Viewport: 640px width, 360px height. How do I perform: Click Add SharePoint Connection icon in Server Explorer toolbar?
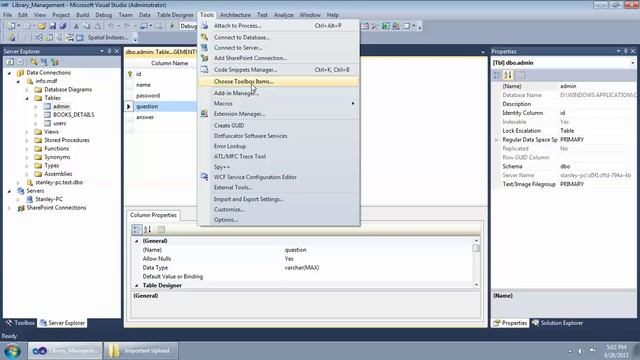[55, 62]
